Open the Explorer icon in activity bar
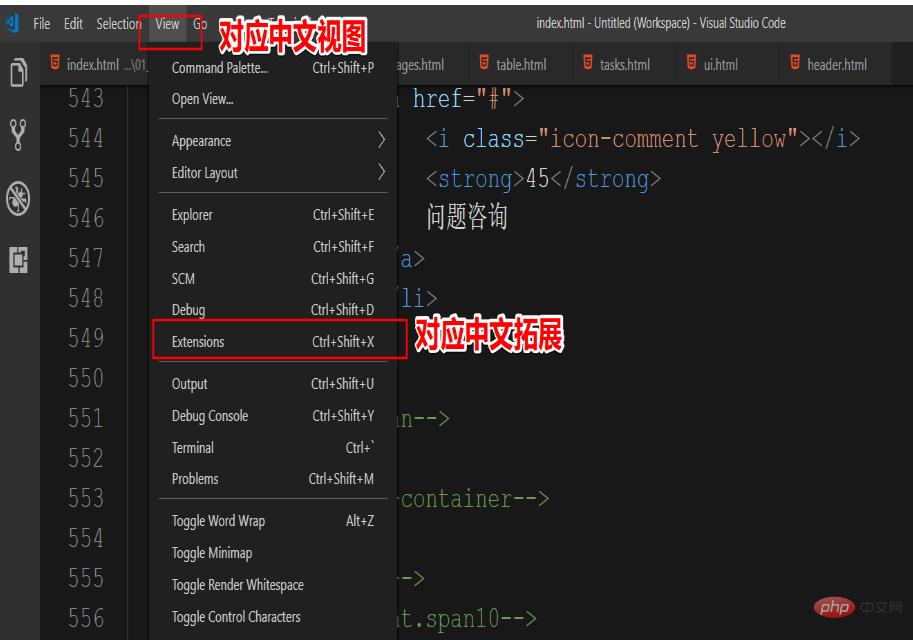 [x=18, y=73]
